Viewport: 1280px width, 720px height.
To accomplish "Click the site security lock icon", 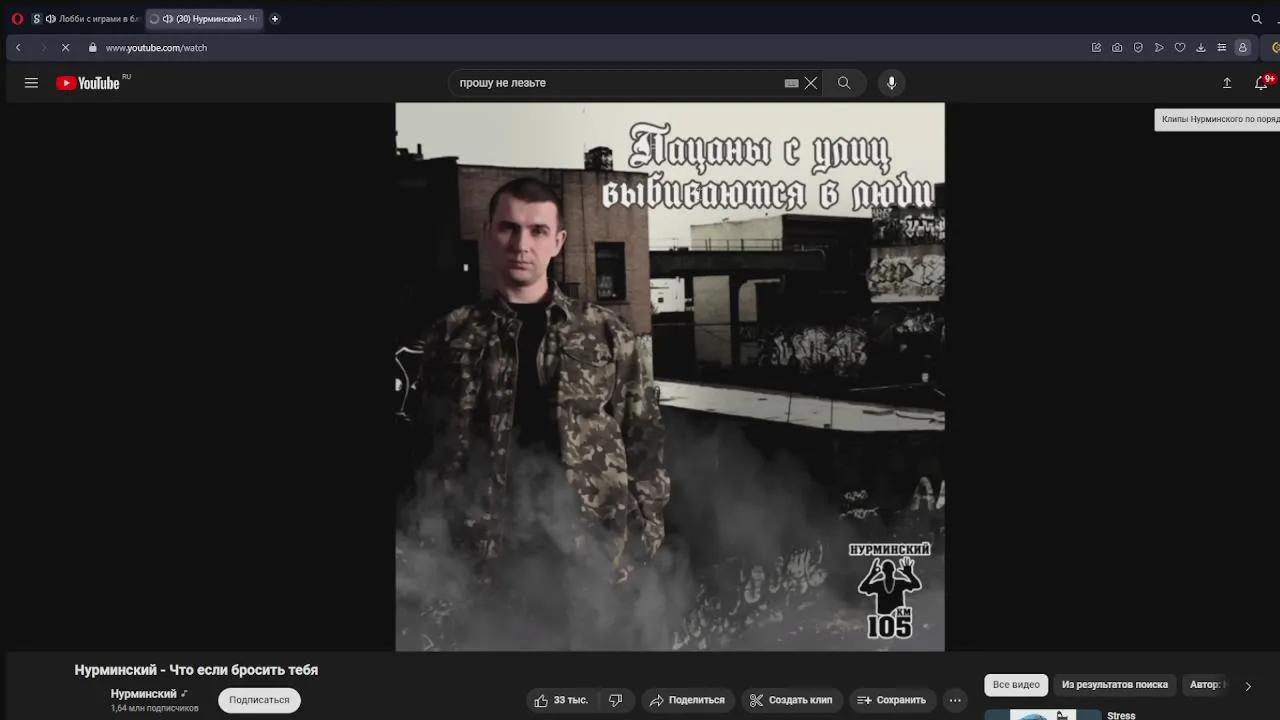I will pos(93,47).
